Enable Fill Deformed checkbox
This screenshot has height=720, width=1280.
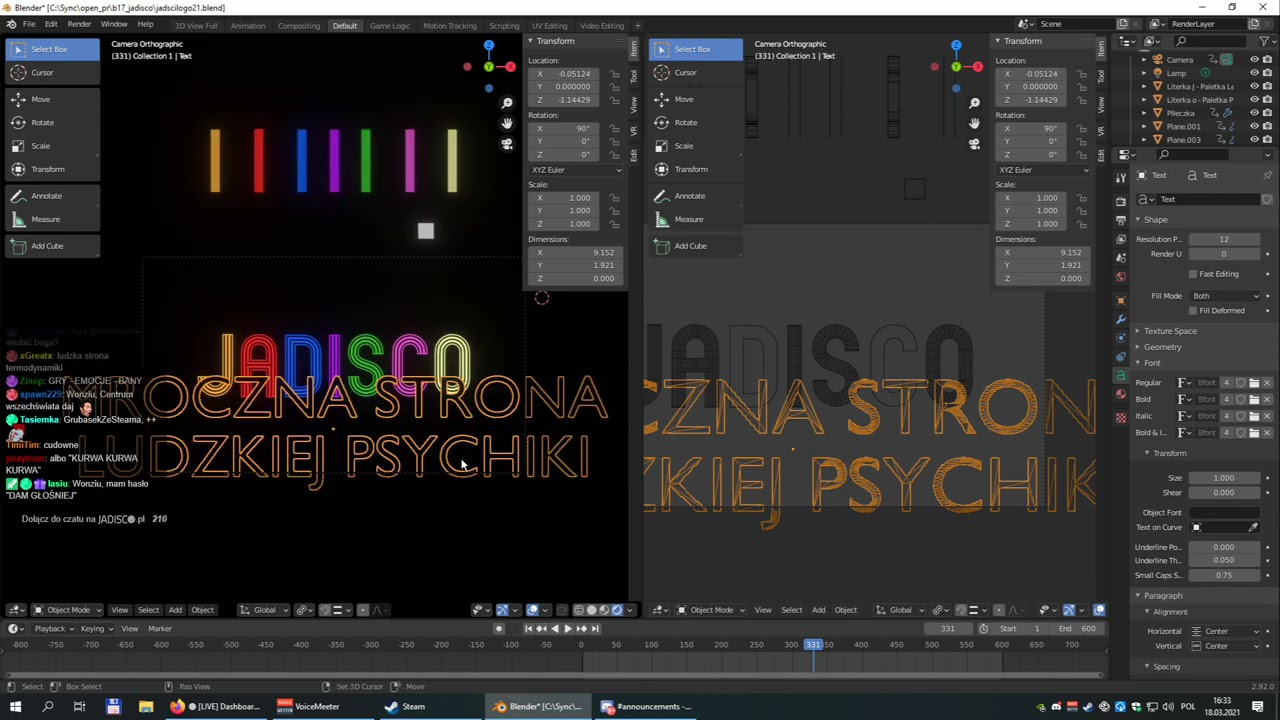[1193, 311]
